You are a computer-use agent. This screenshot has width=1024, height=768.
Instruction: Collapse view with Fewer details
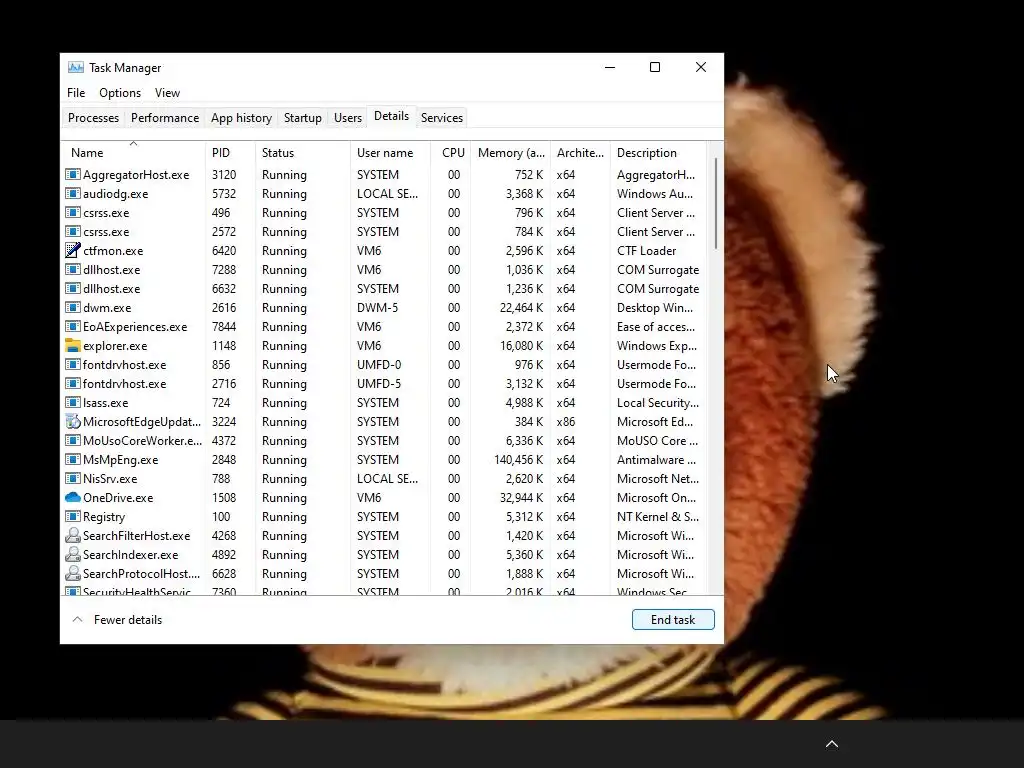point(117,620)
